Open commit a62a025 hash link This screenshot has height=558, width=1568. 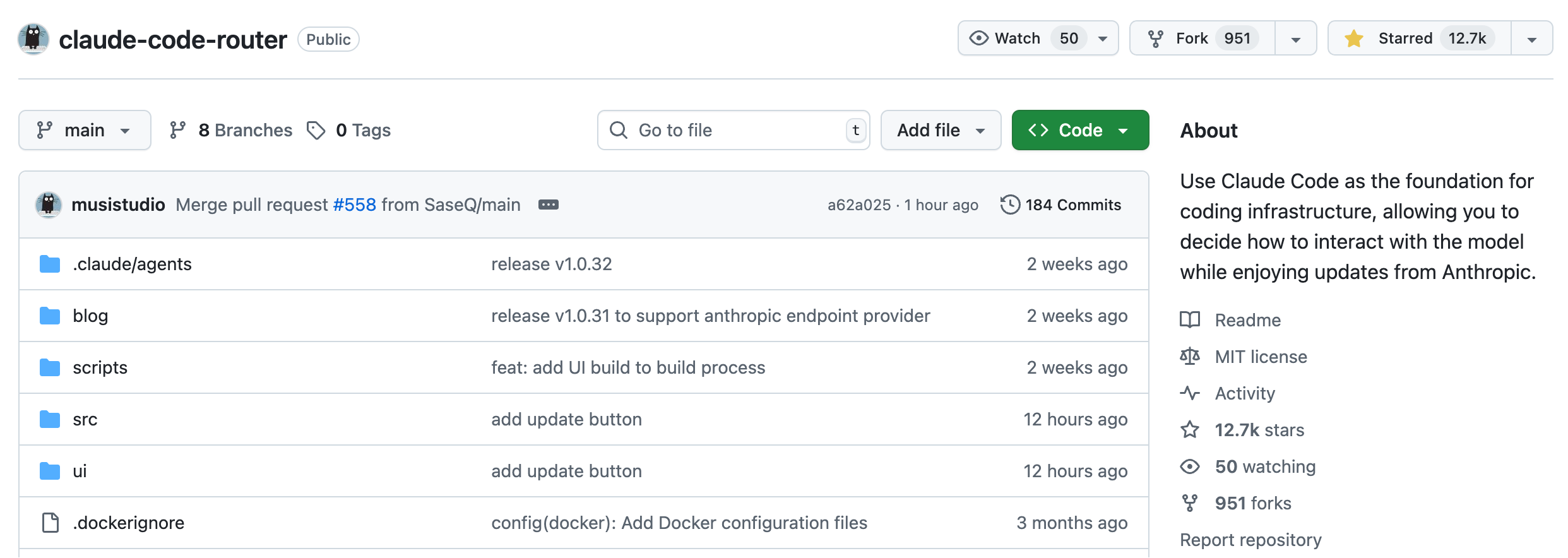[x=859, y=205]
